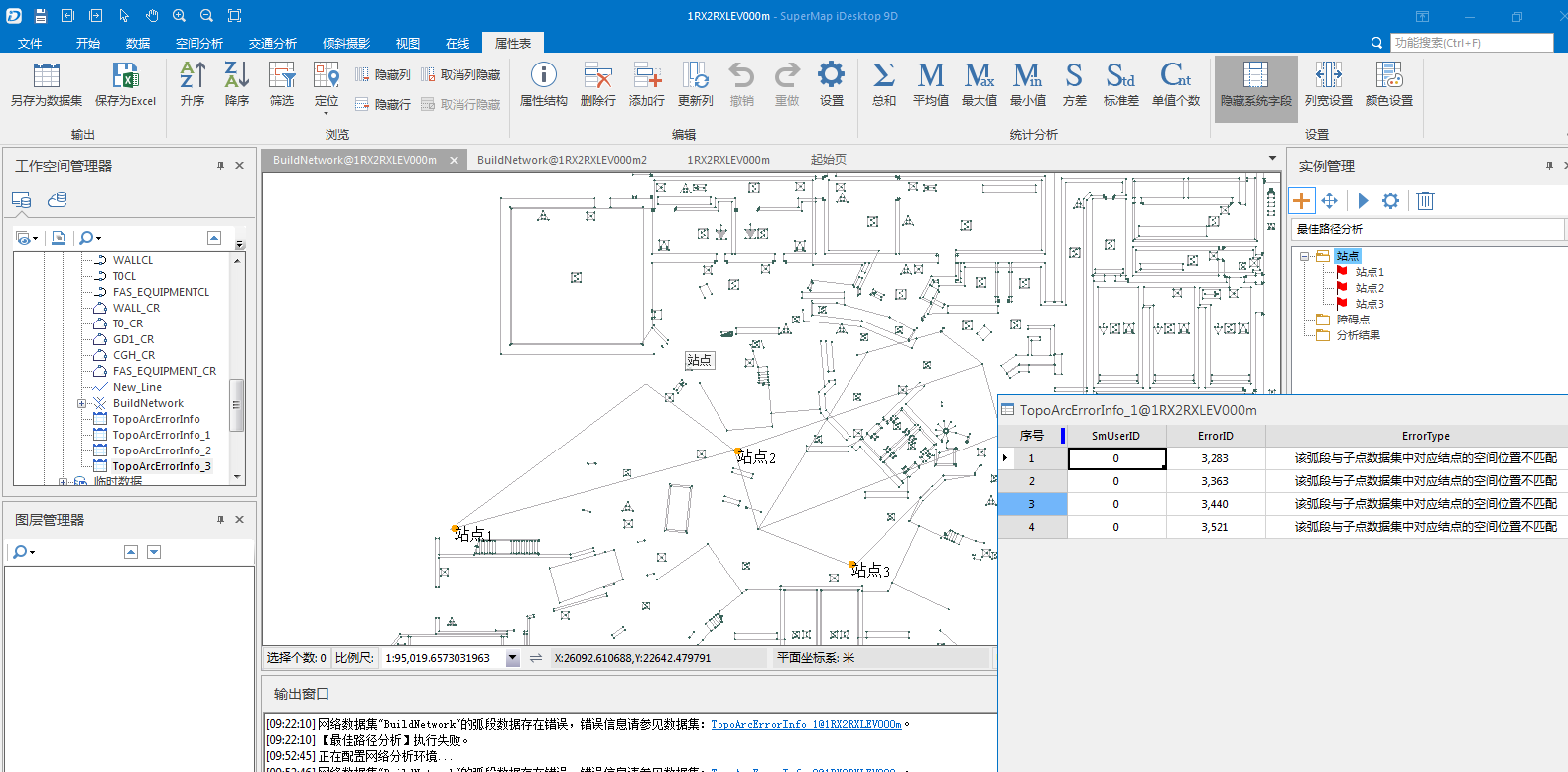Click 取消列隐藏 to unhide columns

460,74
